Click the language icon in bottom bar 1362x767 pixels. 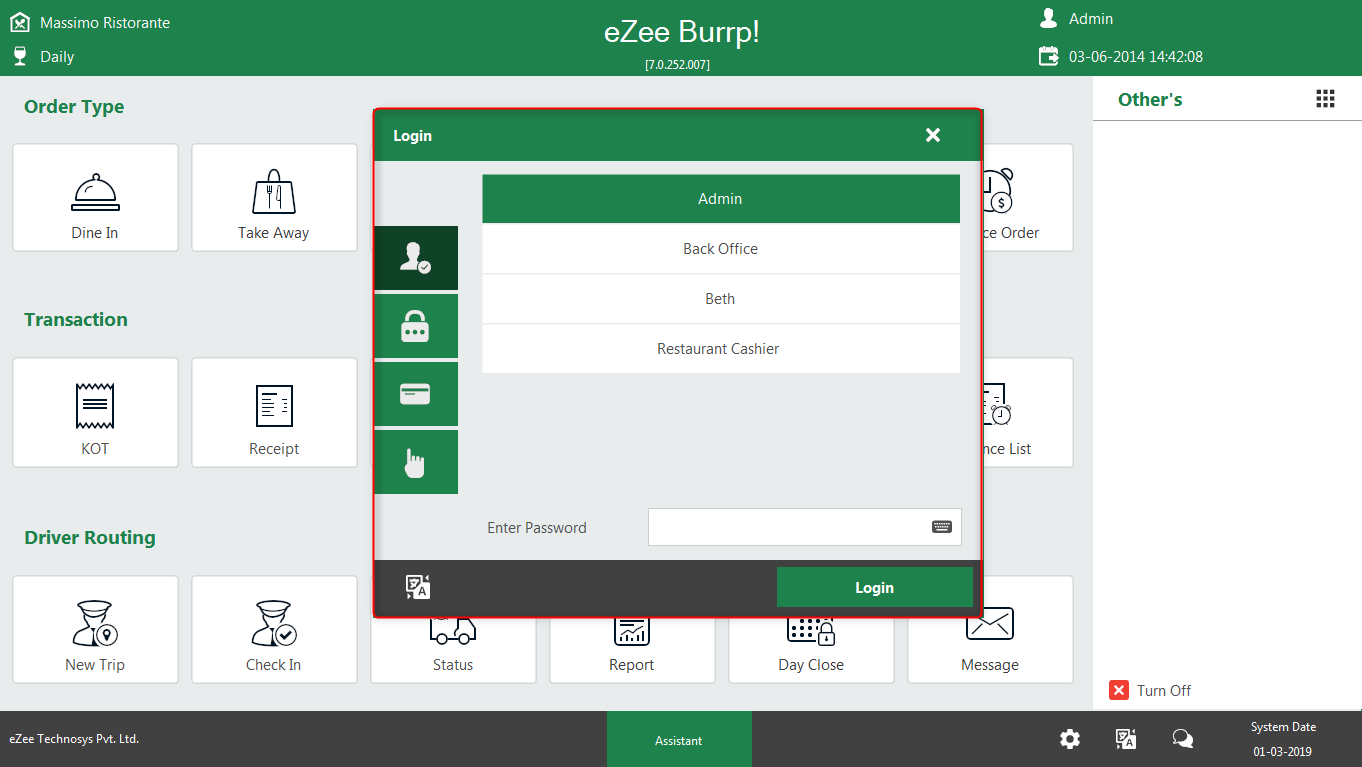pyautogui.click(x=1126, y=739)
